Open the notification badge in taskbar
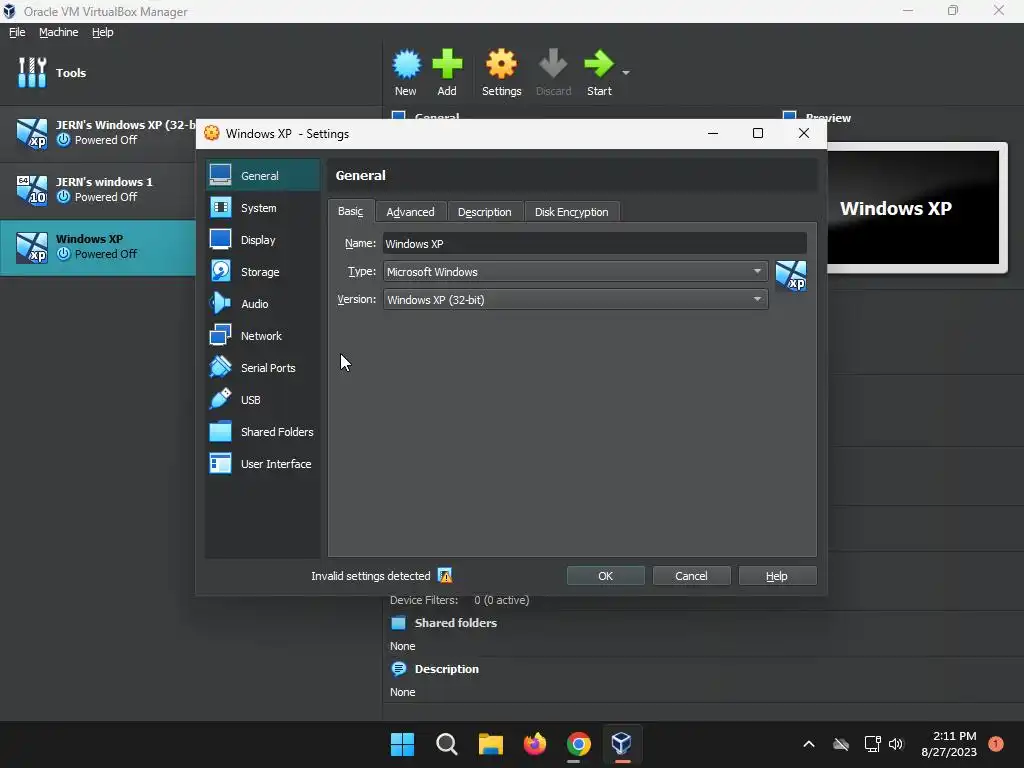Viewport: 1024px width, 768px height. click(x=996, y=744)
